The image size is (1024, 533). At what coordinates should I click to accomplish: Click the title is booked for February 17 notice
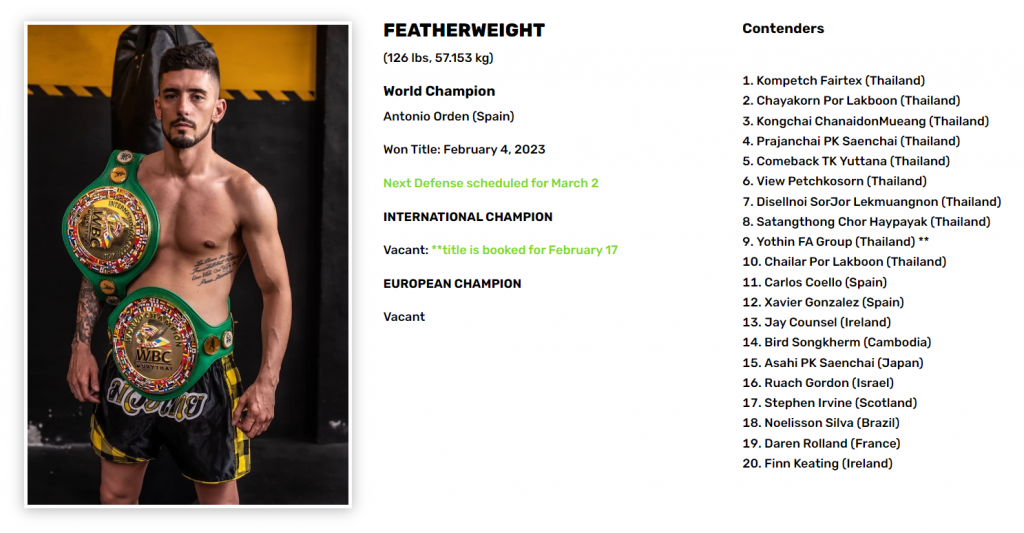coord(524,250)
